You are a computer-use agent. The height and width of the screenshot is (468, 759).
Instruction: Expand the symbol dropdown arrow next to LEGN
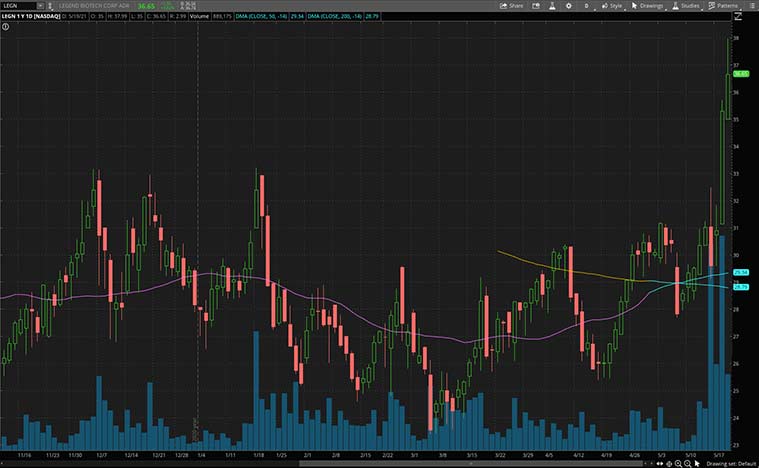point(40,5)
